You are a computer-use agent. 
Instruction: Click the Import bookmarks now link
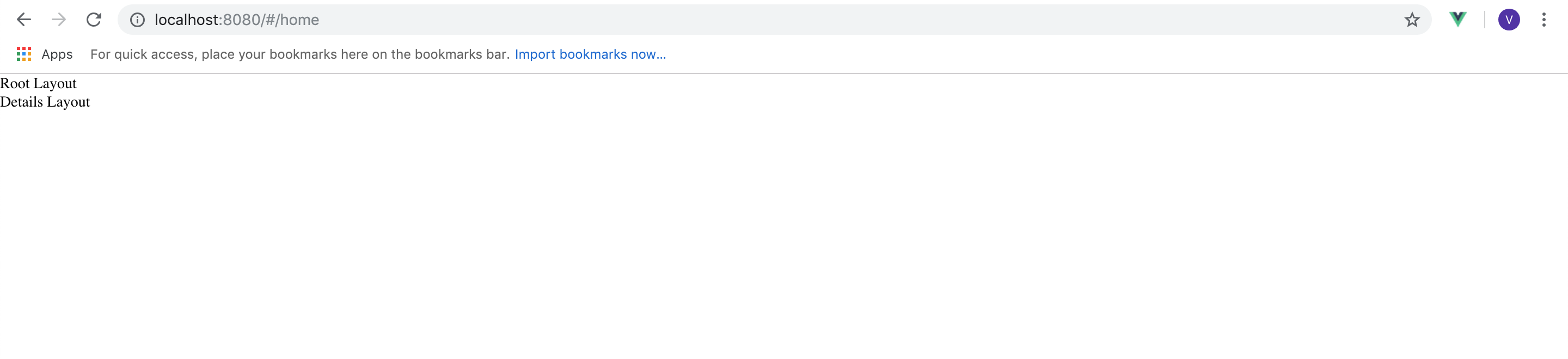point(590,54)
